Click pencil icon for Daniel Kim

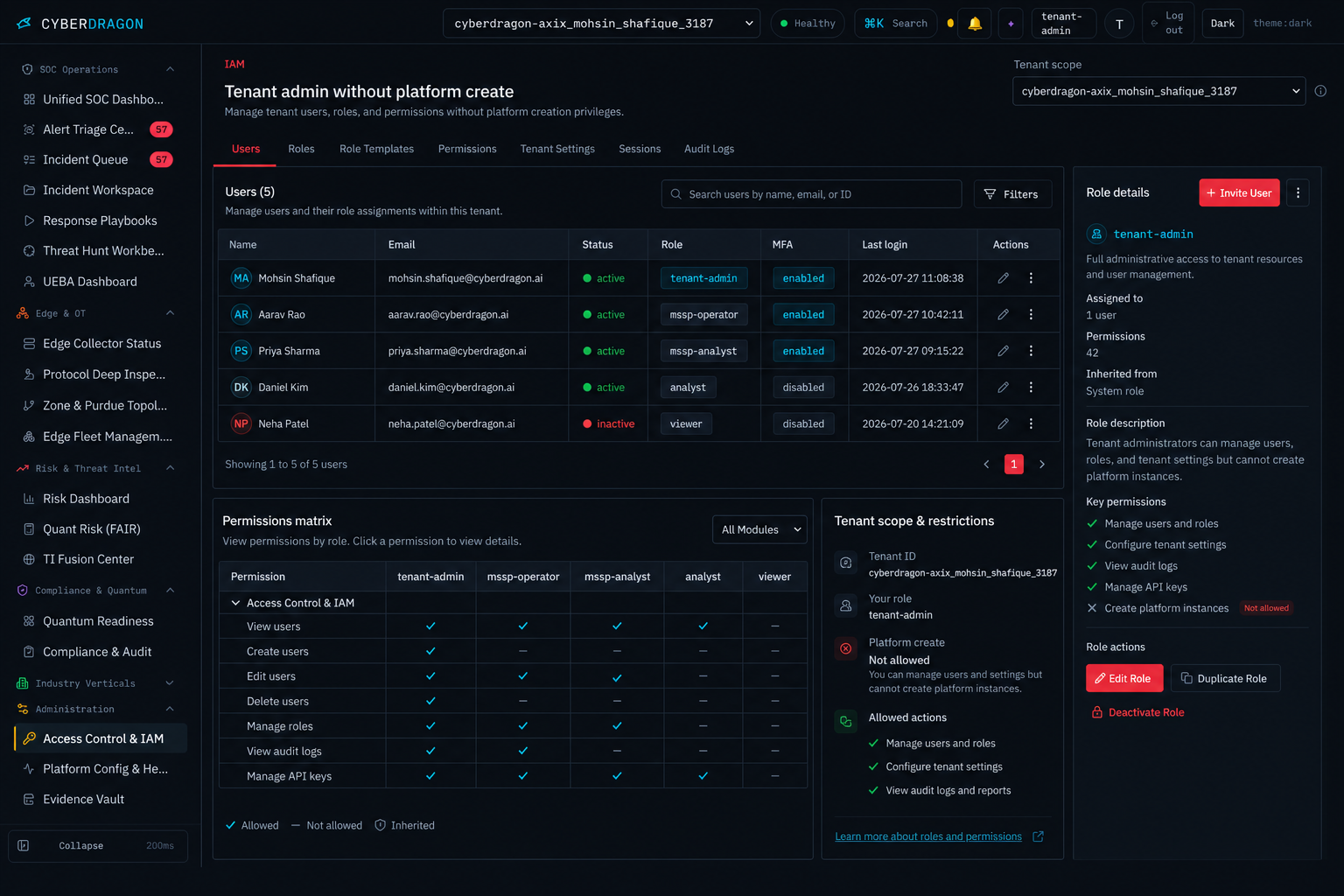[x=1004, y=387]
